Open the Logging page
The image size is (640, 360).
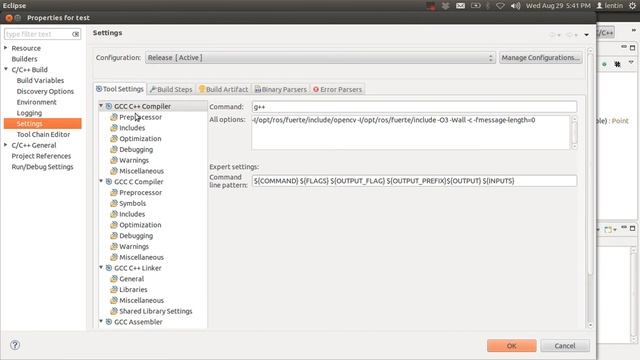(29, 113)
